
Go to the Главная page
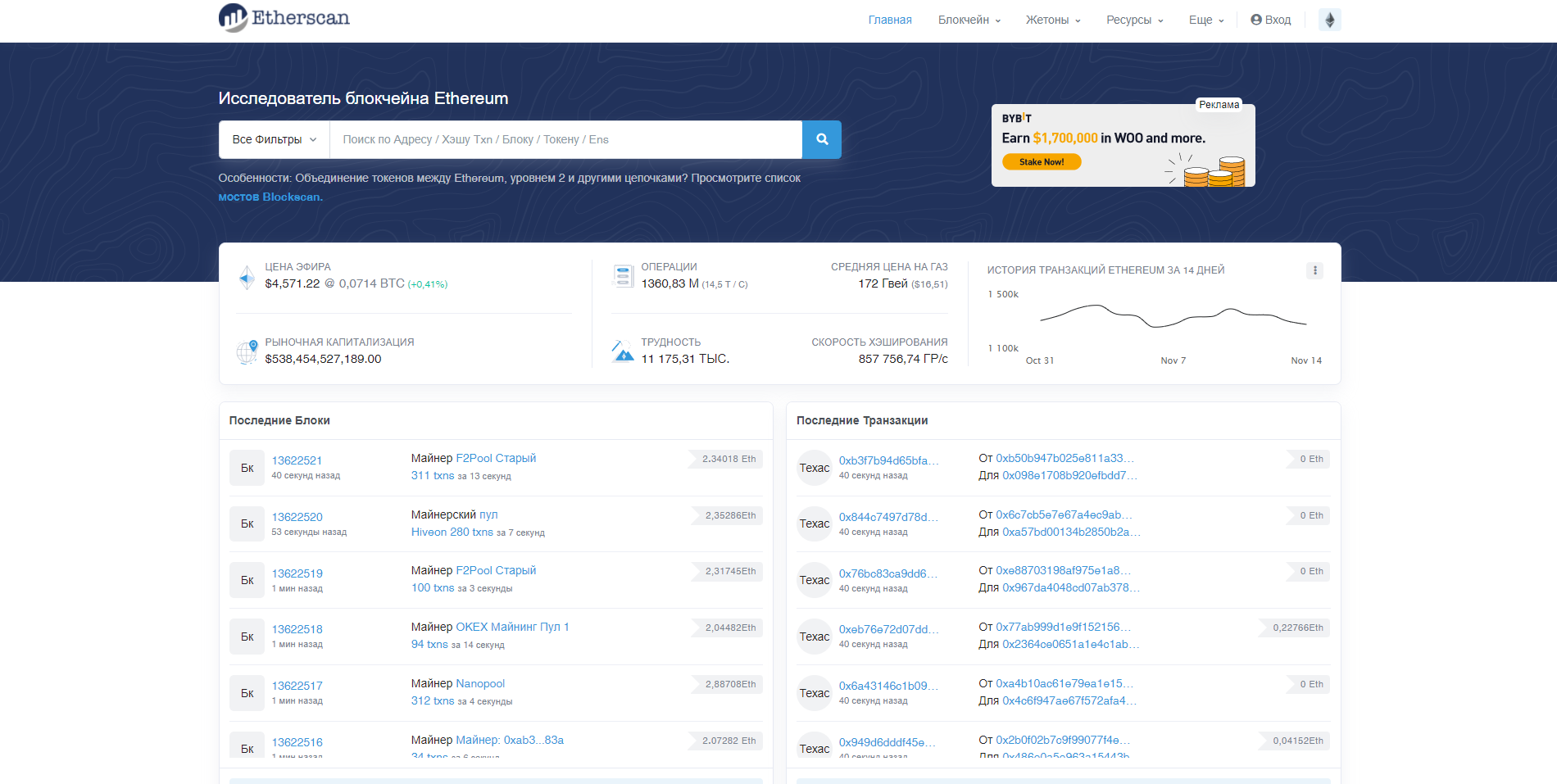click(x=890, y=20)
